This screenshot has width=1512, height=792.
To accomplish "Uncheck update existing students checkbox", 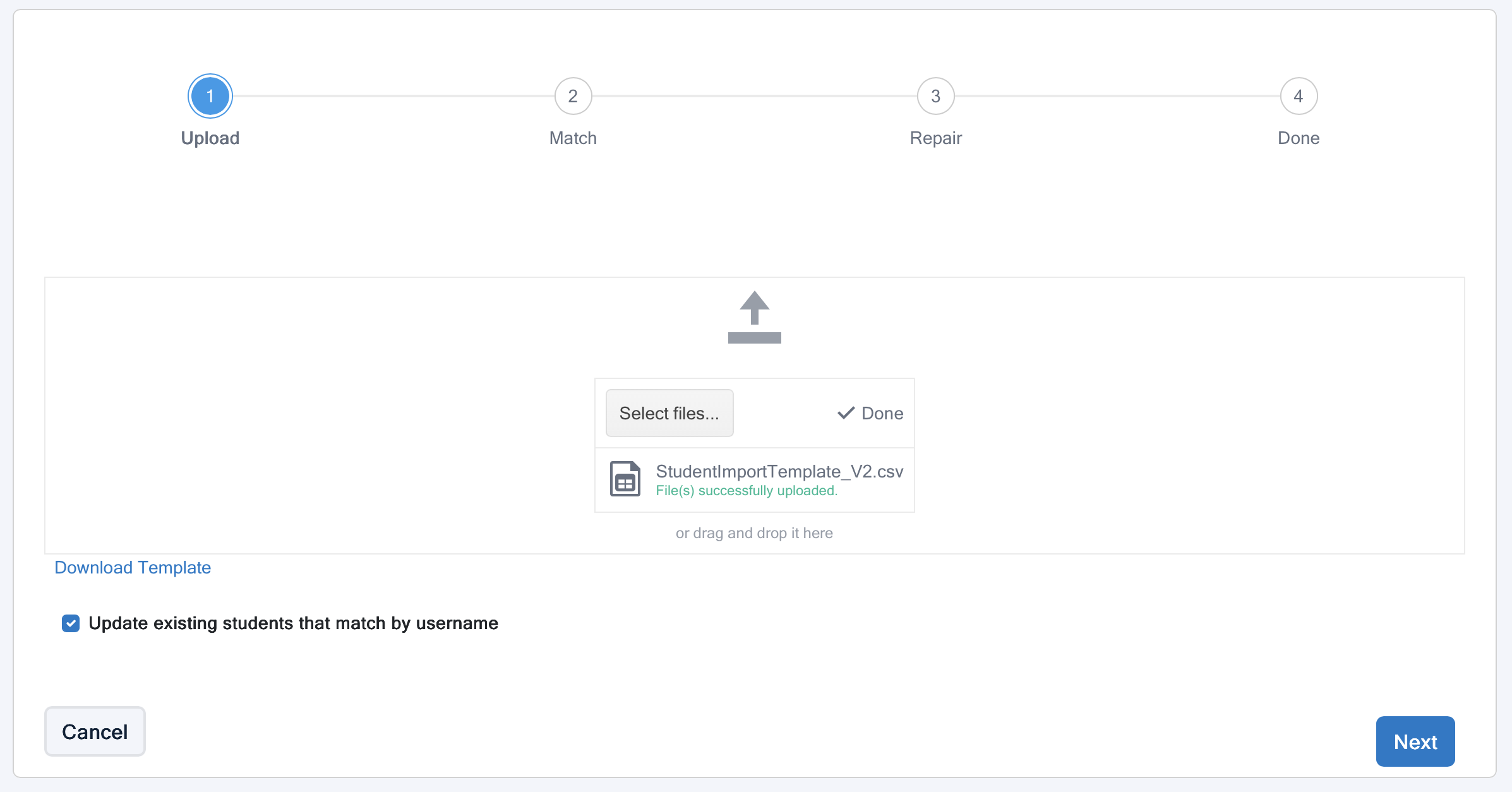I will coord(71,623).
